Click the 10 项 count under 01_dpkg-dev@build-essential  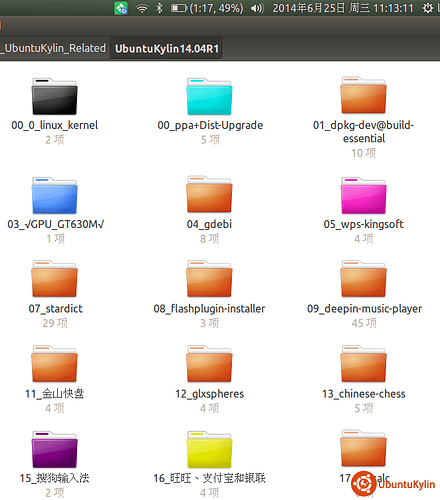point(364,153)
